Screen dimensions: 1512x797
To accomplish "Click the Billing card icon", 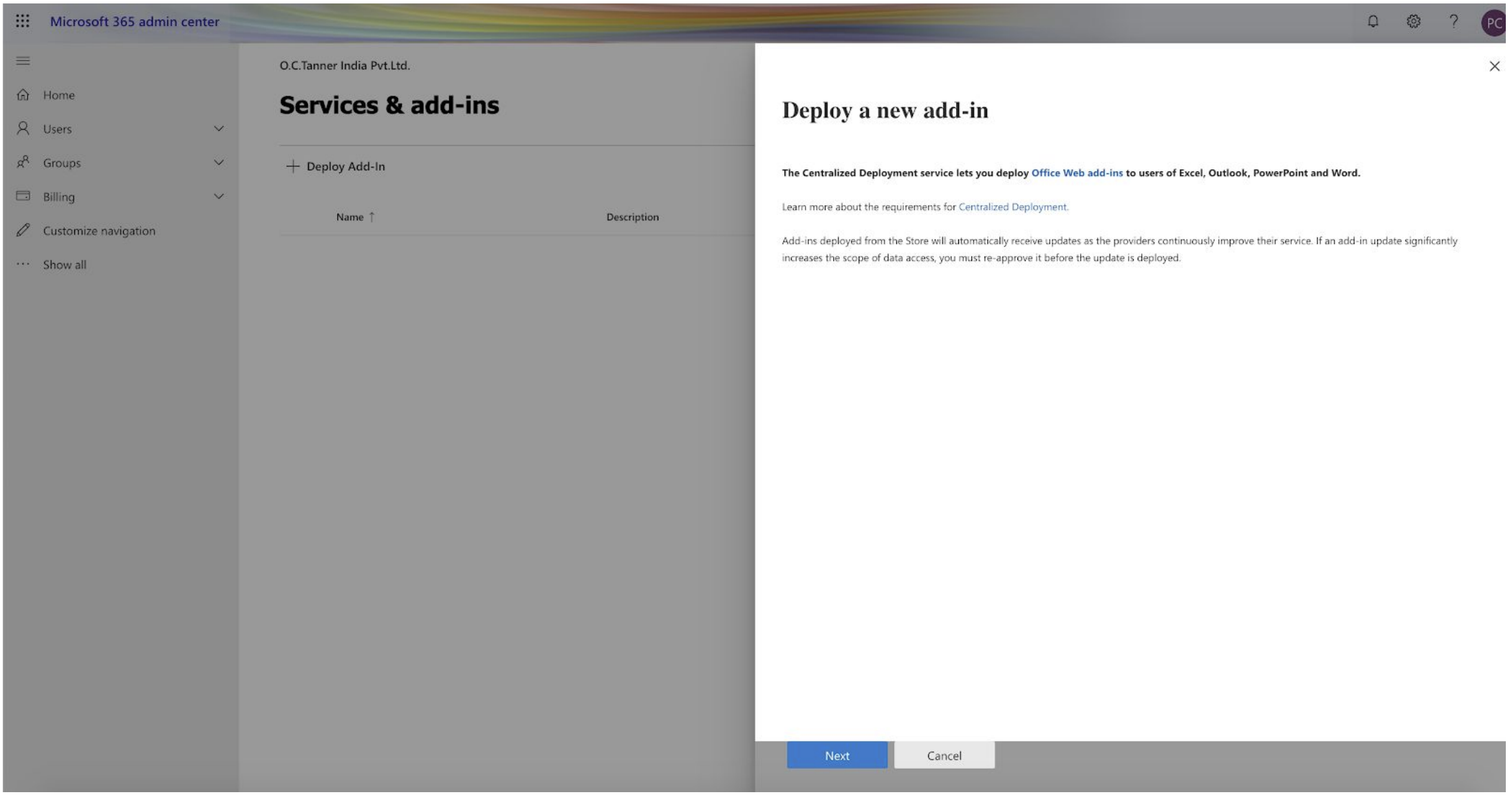I will 23,196.
